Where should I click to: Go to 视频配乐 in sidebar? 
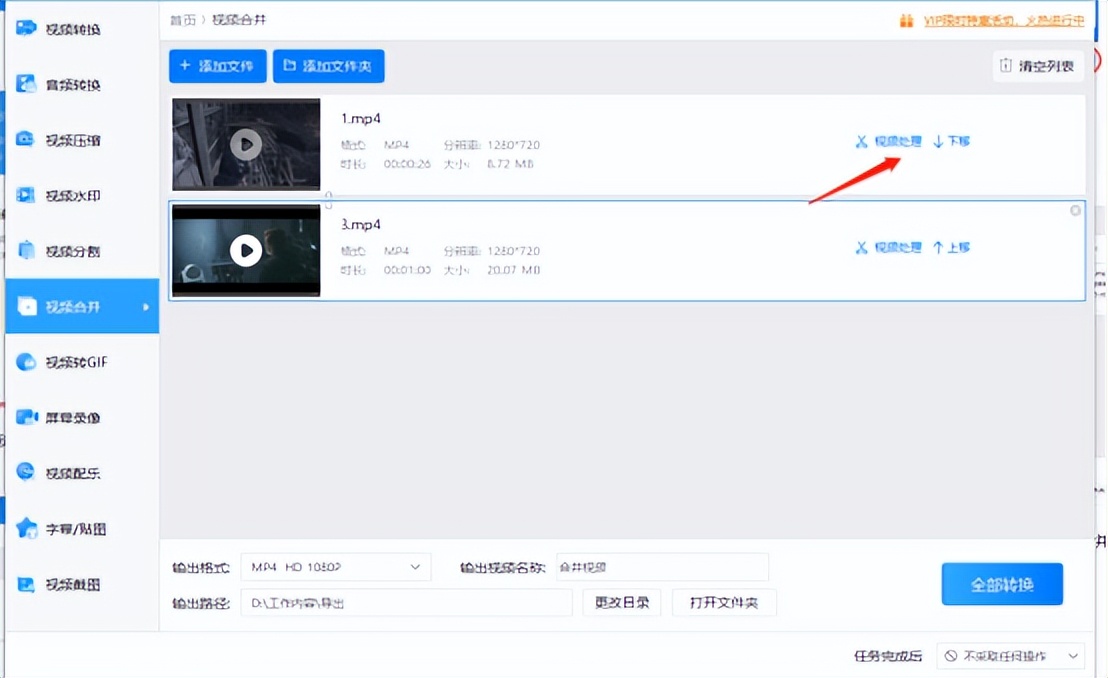tap(72, 473)
